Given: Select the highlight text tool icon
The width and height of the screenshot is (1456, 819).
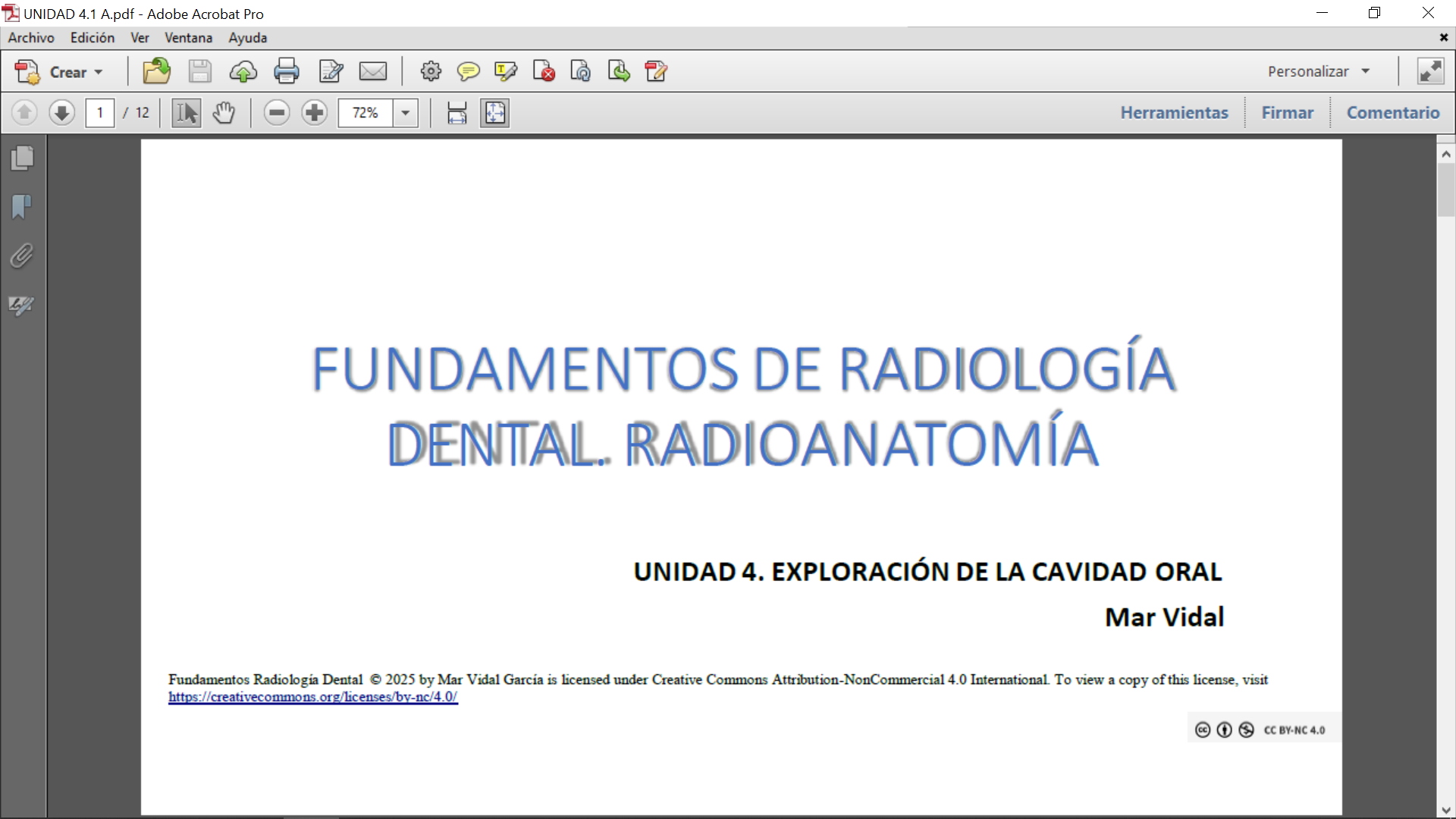Looking at the screenshot, I should pyautogui.click(x=505, y=71).
